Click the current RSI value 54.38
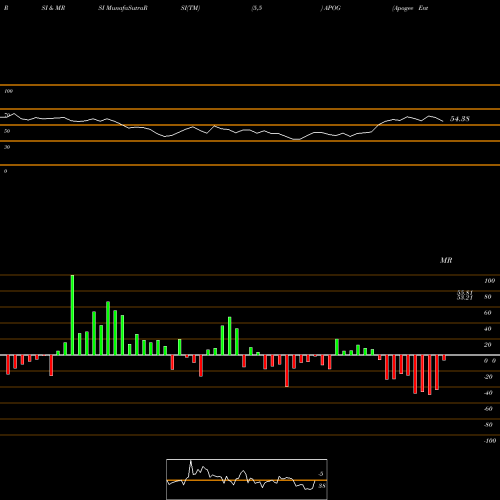The height and width of the screenshot is (500, 500). tap(460, 119)
